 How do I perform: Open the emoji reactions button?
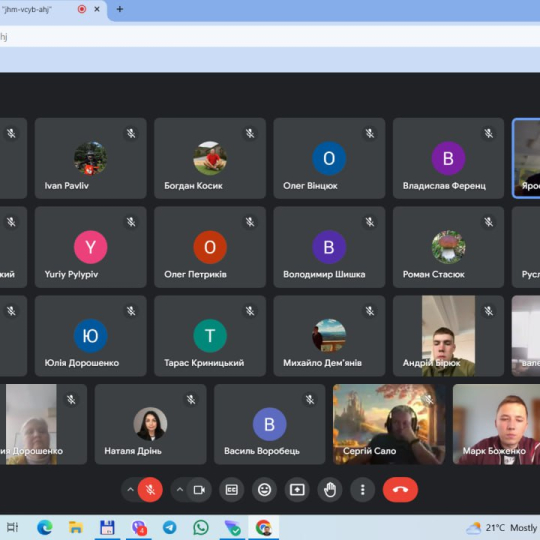click(x=264, y=489)
